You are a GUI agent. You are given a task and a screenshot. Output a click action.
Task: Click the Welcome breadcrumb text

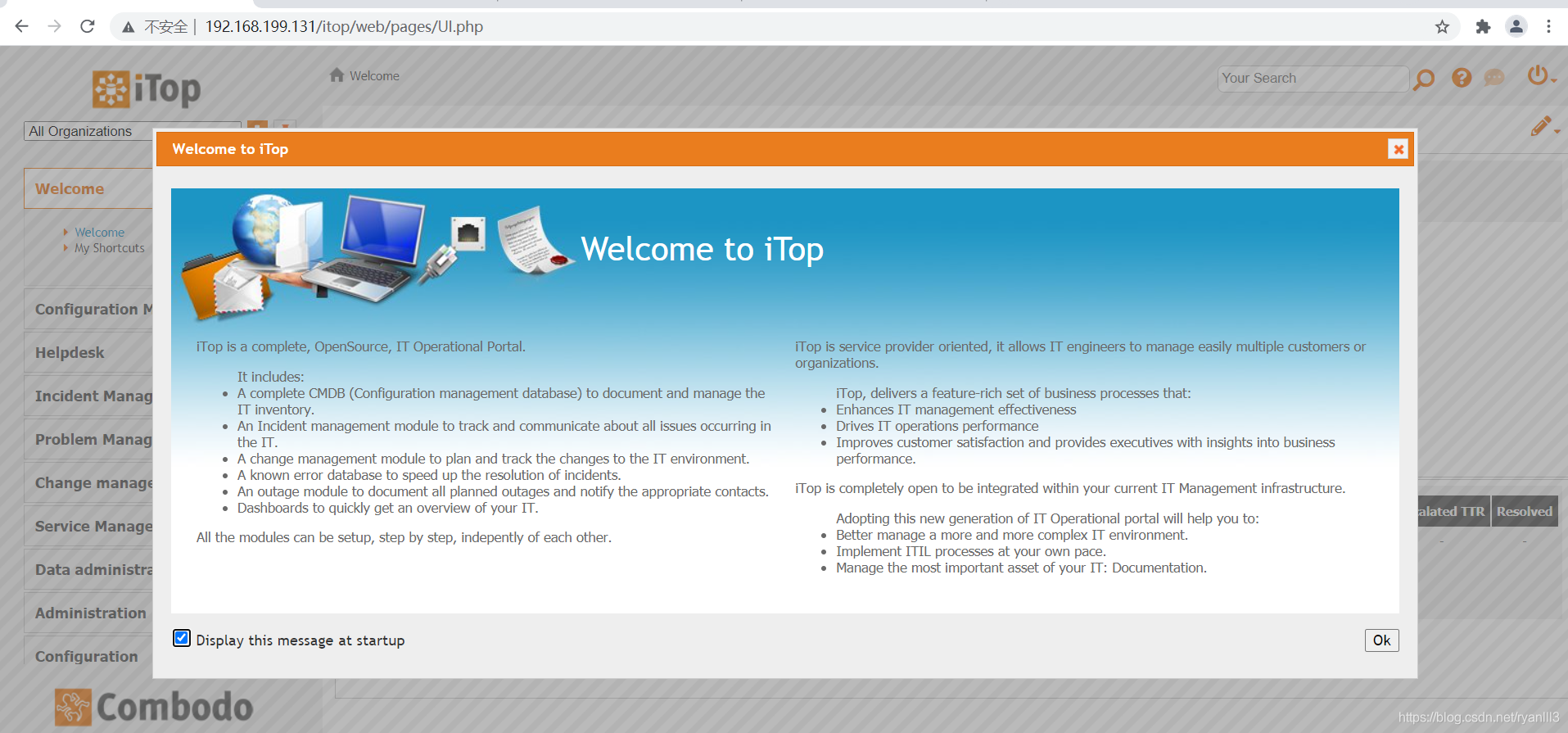coord(374,76)
